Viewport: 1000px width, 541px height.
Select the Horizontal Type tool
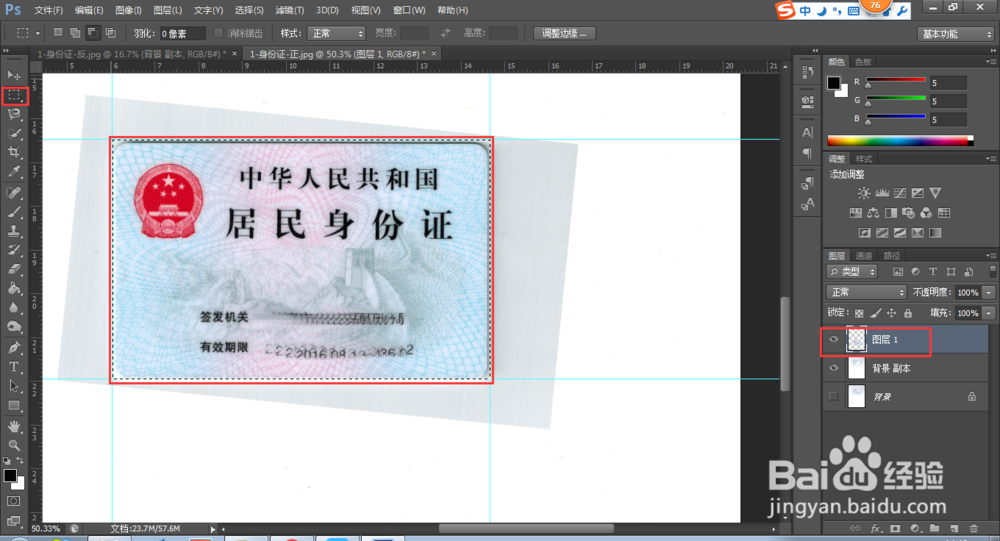[14, 367]
